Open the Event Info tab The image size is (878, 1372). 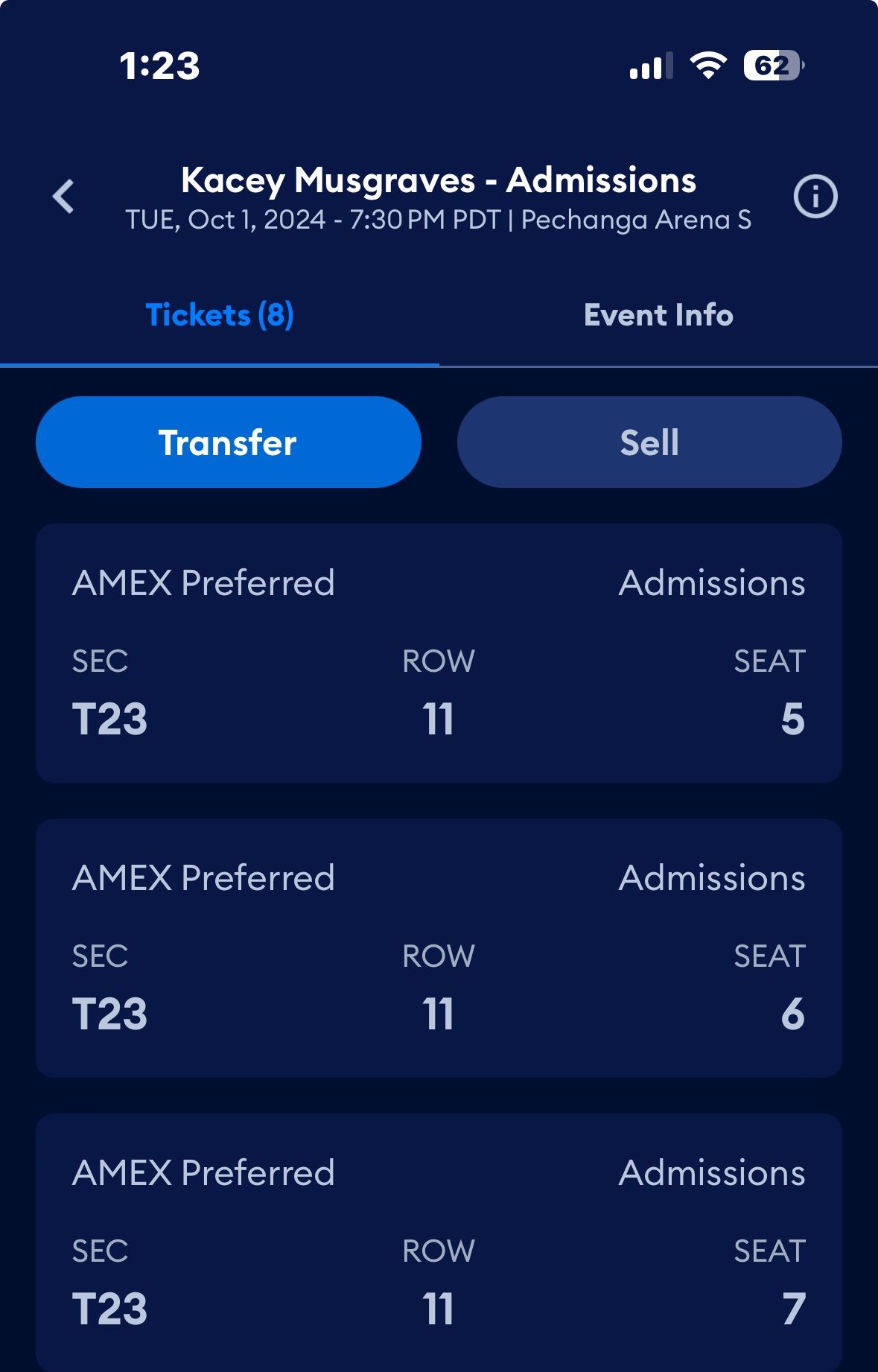click(x=658, y=315)
